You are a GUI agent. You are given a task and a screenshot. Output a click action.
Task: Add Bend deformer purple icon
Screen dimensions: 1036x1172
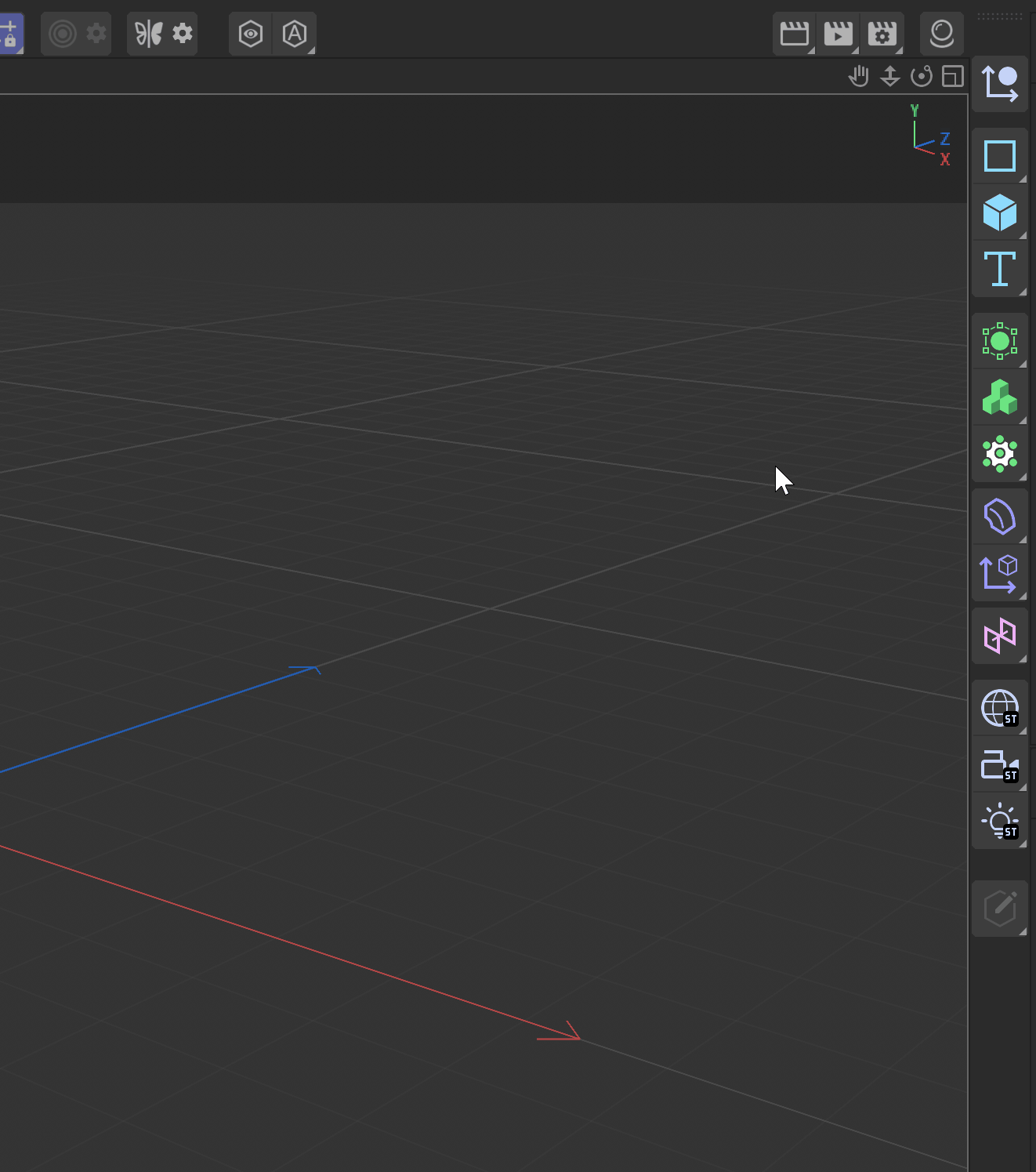[1000, 517]
